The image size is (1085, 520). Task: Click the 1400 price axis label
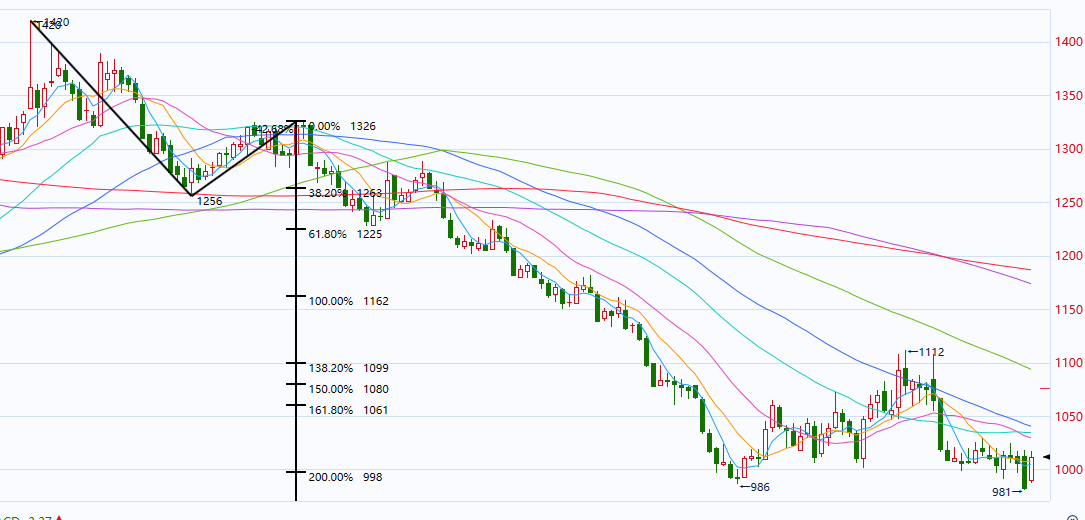click(1067, 42)
